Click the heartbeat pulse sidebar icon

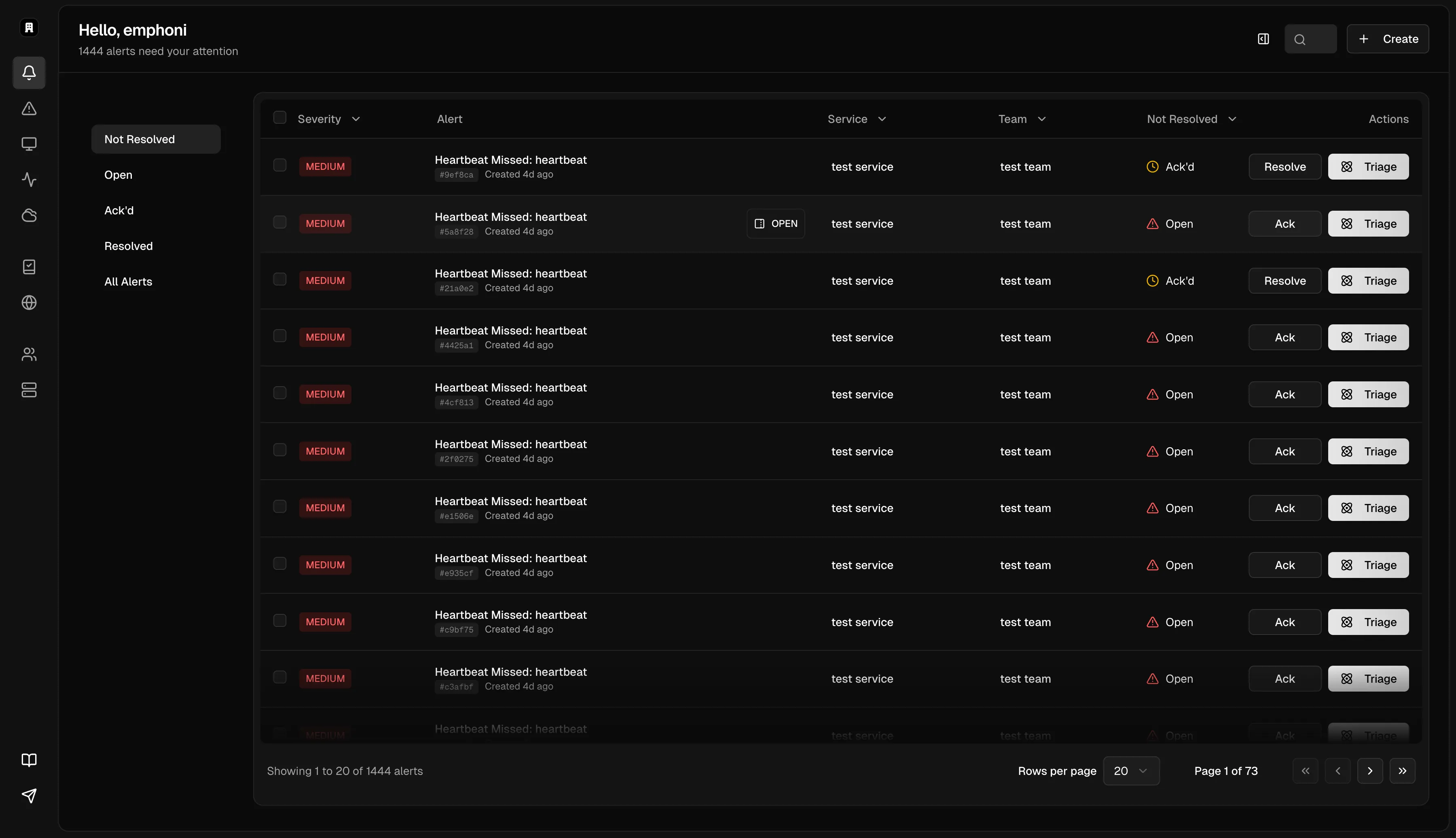point(29,180)
